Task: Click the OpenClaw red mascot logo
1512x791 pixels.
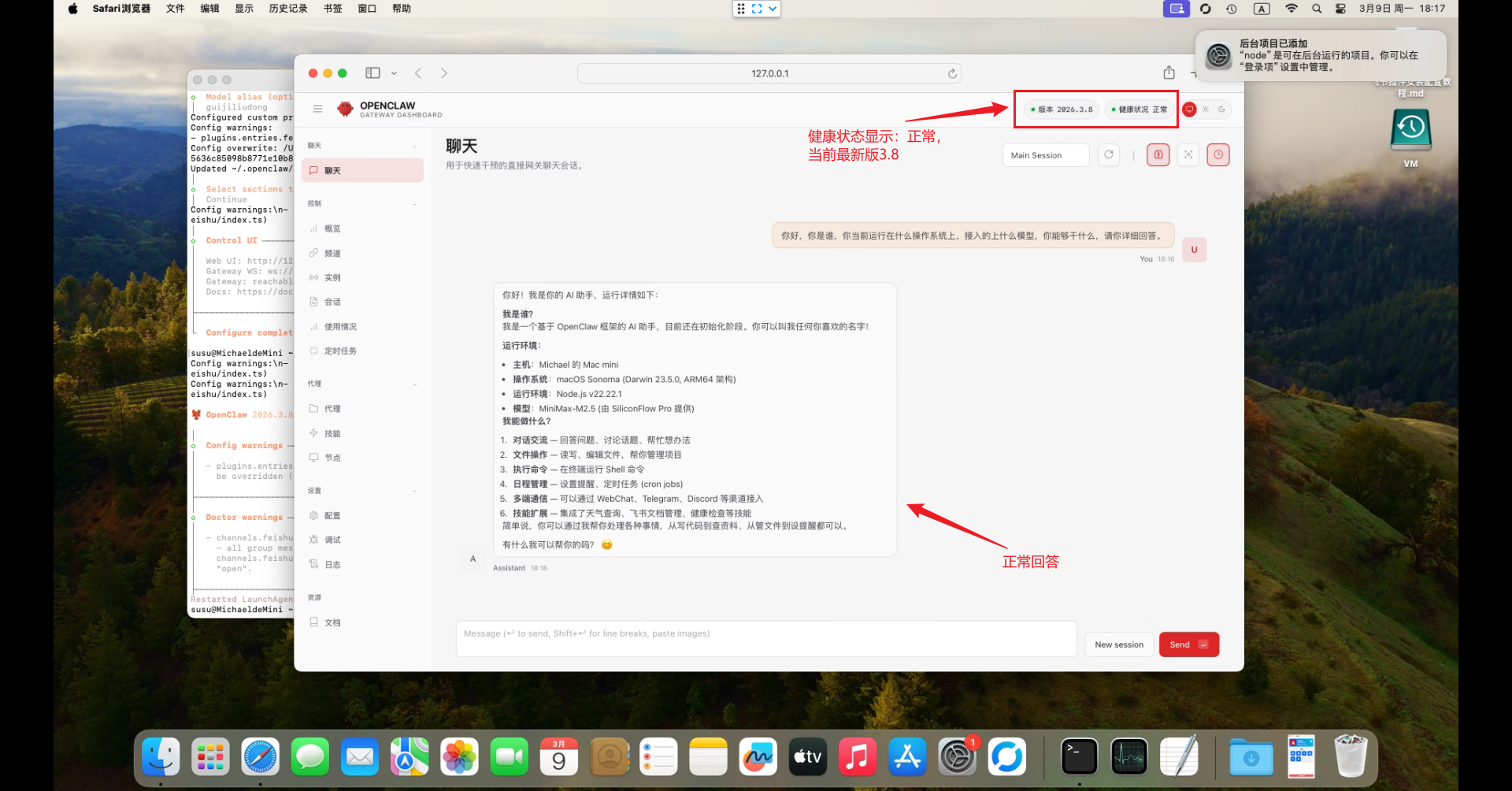Action: [x=345, y=109]
